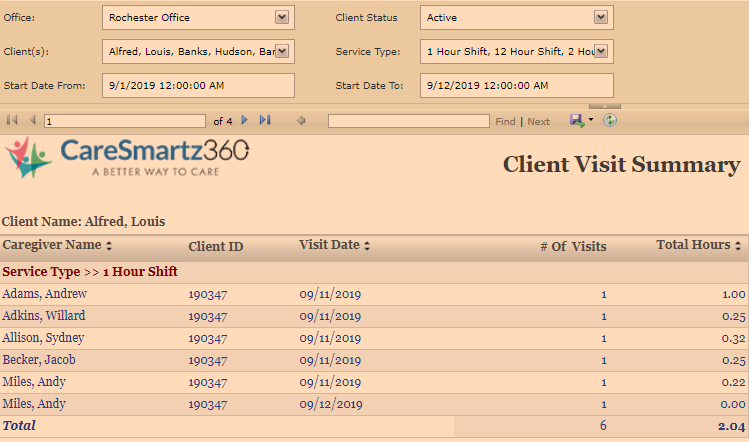
Task: Click the Next search link
Action: [538, 121]
